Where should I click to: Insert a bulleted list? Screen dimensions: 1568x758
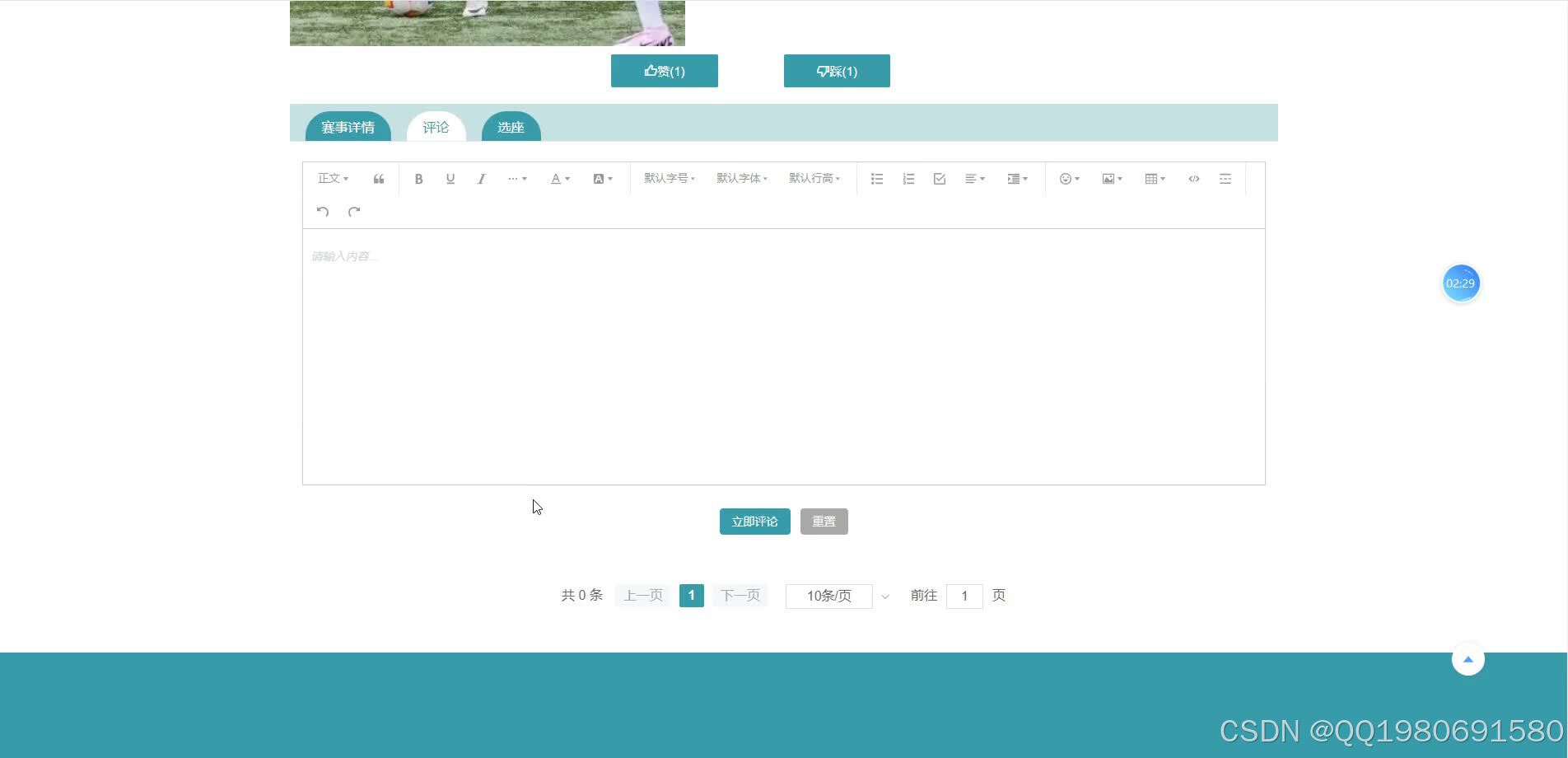click(x=877, y=179)
